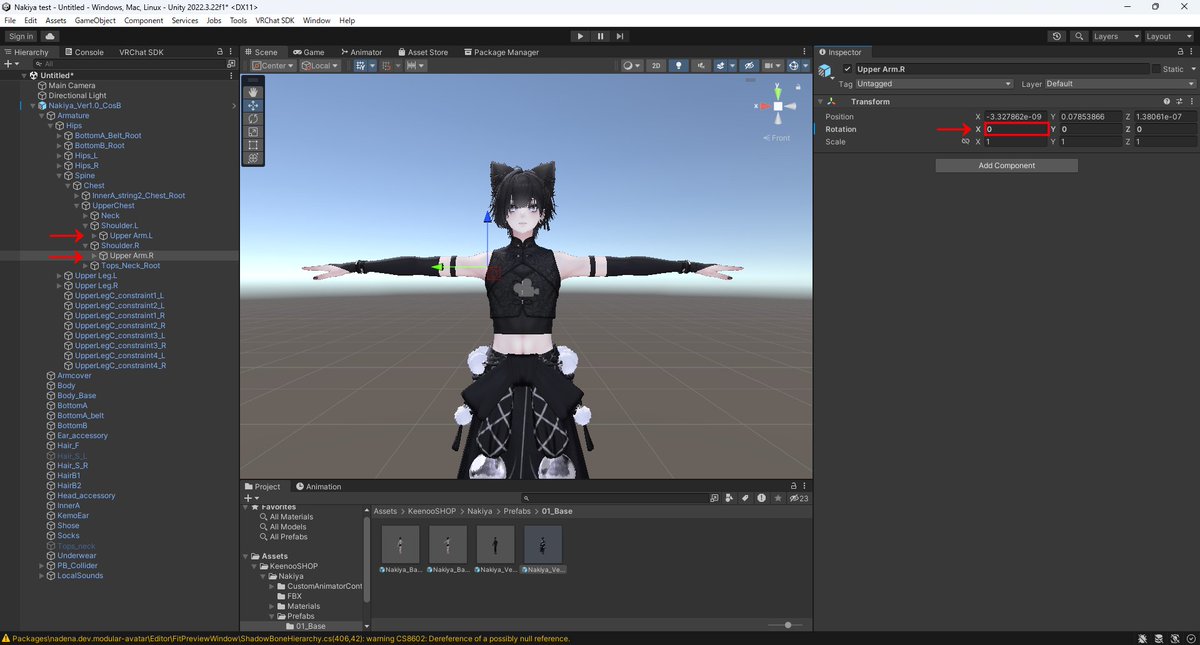Viewport: 1200px width, 645px height.
Task: Open the Component menu
Action: click(x=144, y=20)
